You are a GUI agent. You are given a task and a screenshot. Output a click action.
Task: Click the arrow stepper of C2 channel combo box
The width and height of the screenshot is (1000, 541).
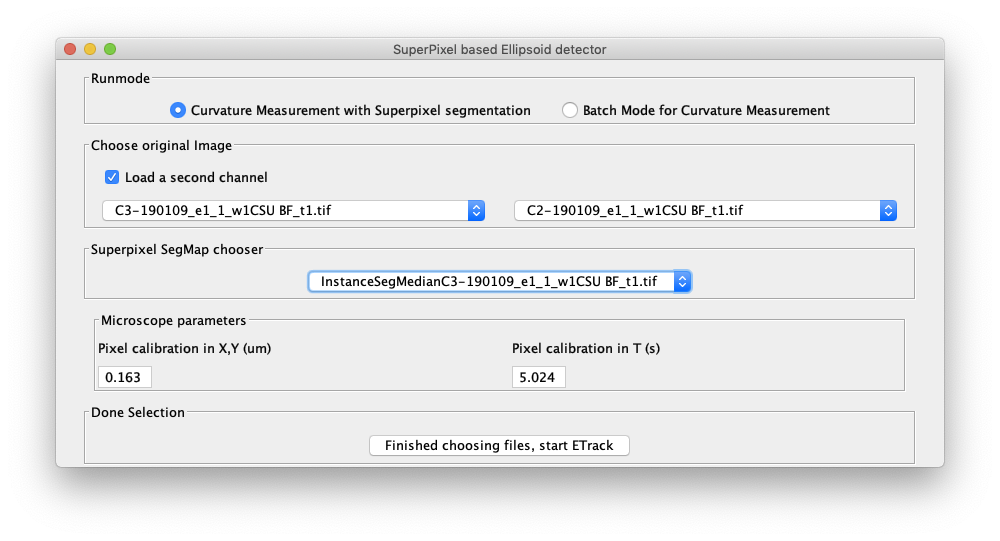pos(888,211)
